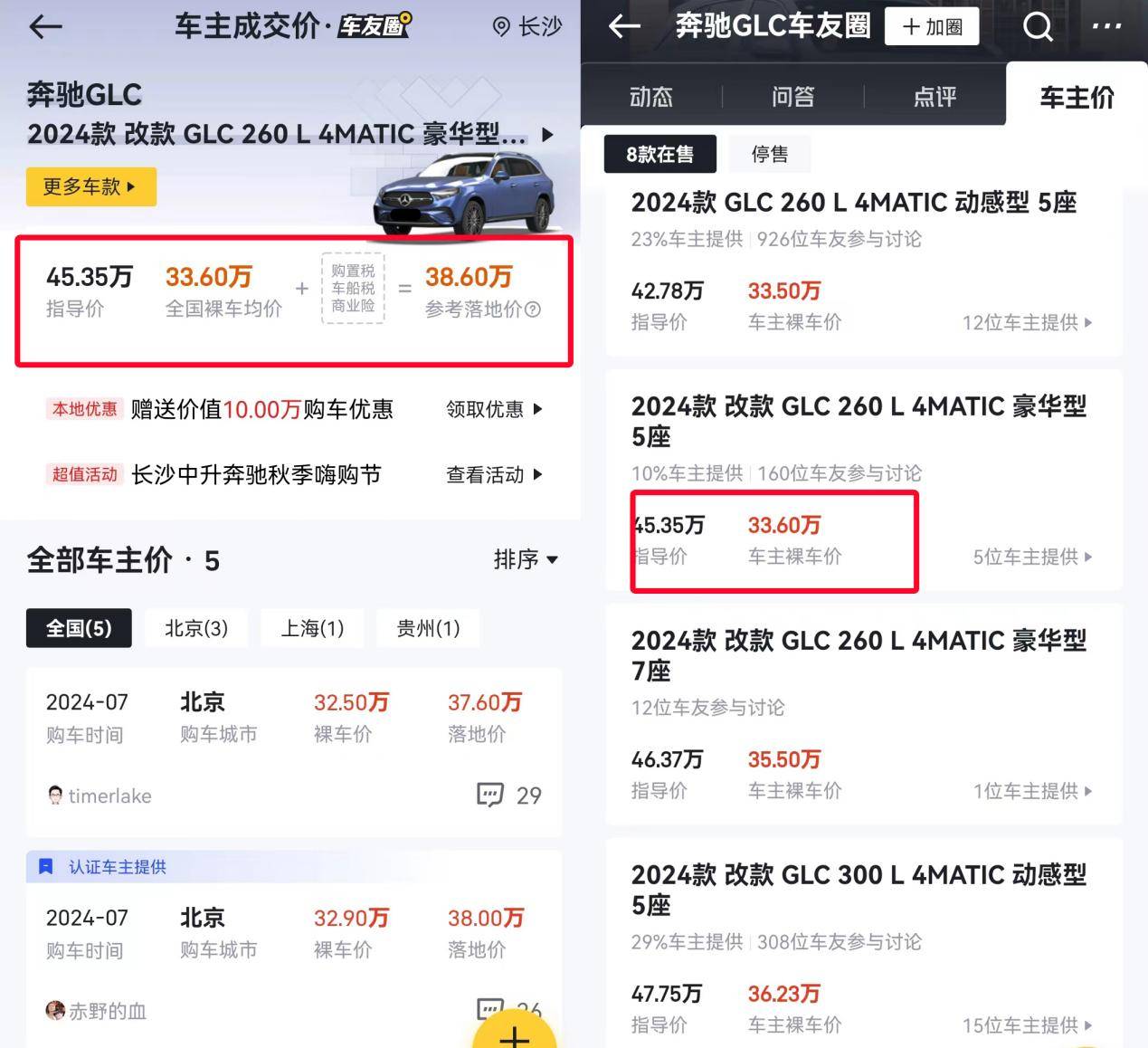Image resolution: width=1148 pixels, height=1048 pixels.
Task: Tap the 车友圈 logo in title
Action: (x=375, y=25)
